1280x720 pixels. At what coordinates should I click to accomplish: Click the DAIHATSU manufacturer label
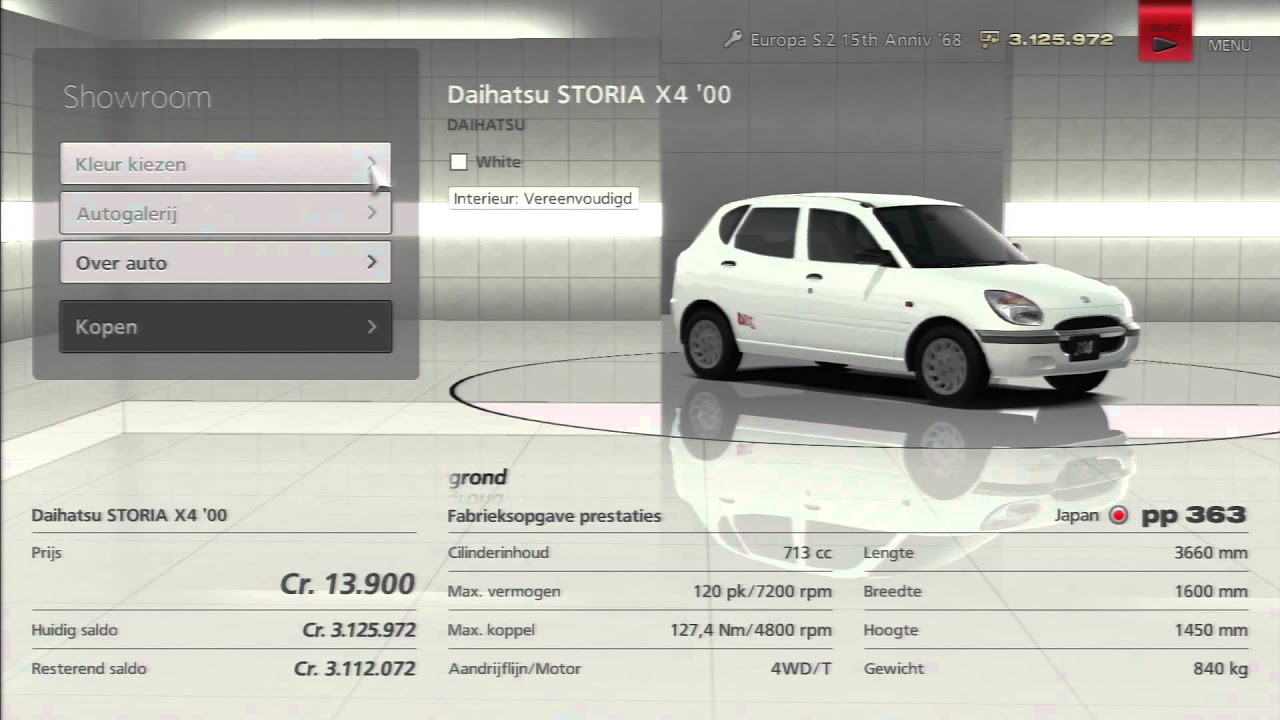click(x=486, y=125)
